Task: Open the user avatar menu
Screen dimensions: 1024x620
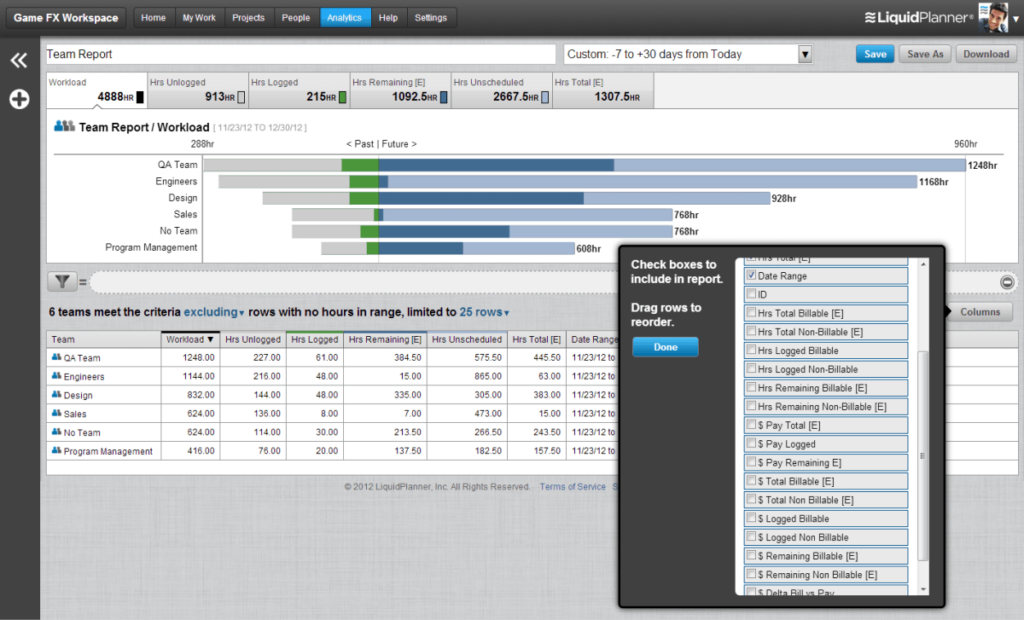Action: point(993,18)
